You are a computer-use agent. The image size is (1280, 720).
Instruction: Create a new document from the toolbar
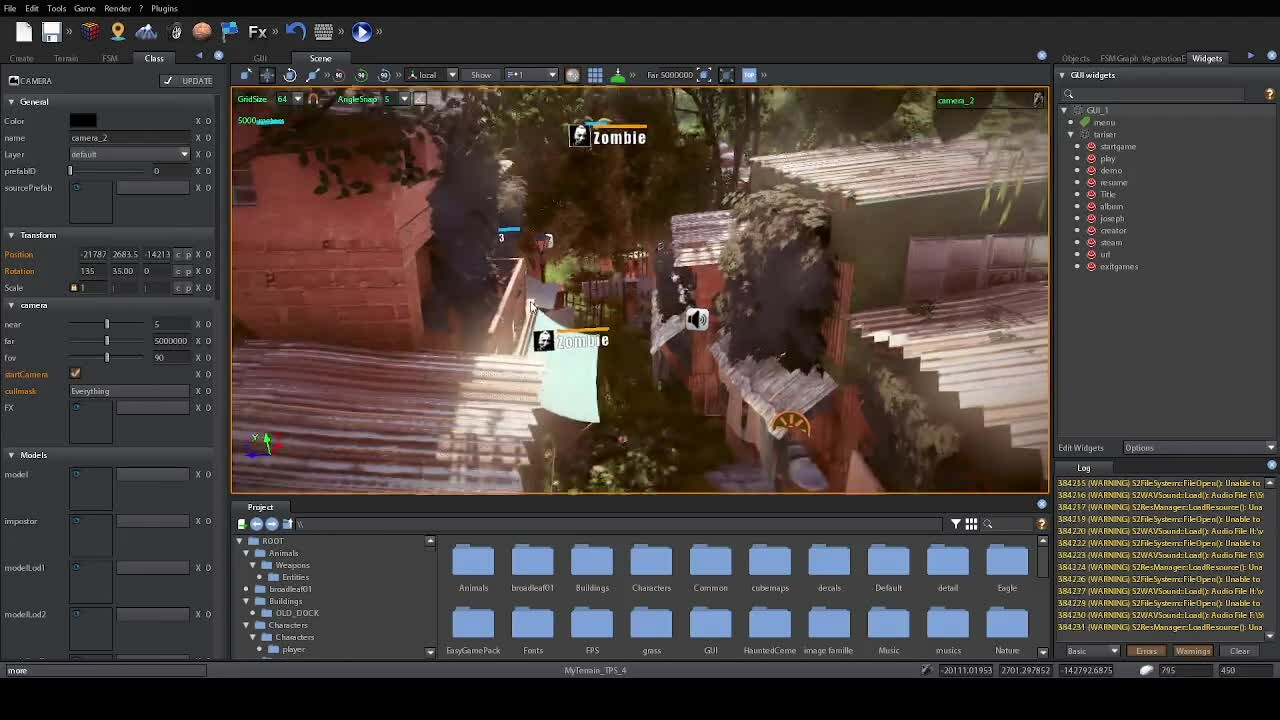click(24, 32)
